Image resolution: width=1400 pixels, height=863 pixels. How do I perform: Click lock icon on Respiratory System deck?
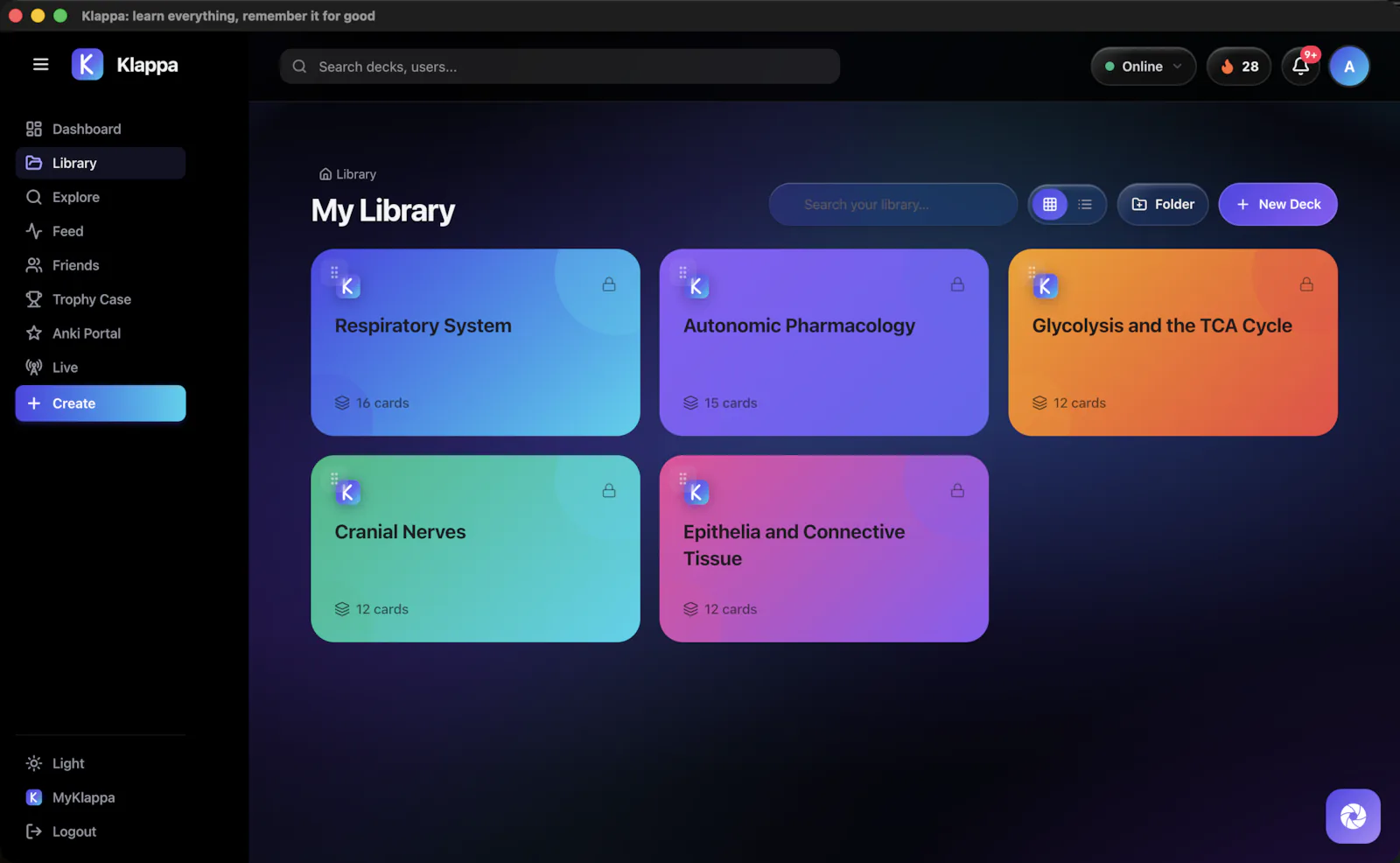coord(609,284)
